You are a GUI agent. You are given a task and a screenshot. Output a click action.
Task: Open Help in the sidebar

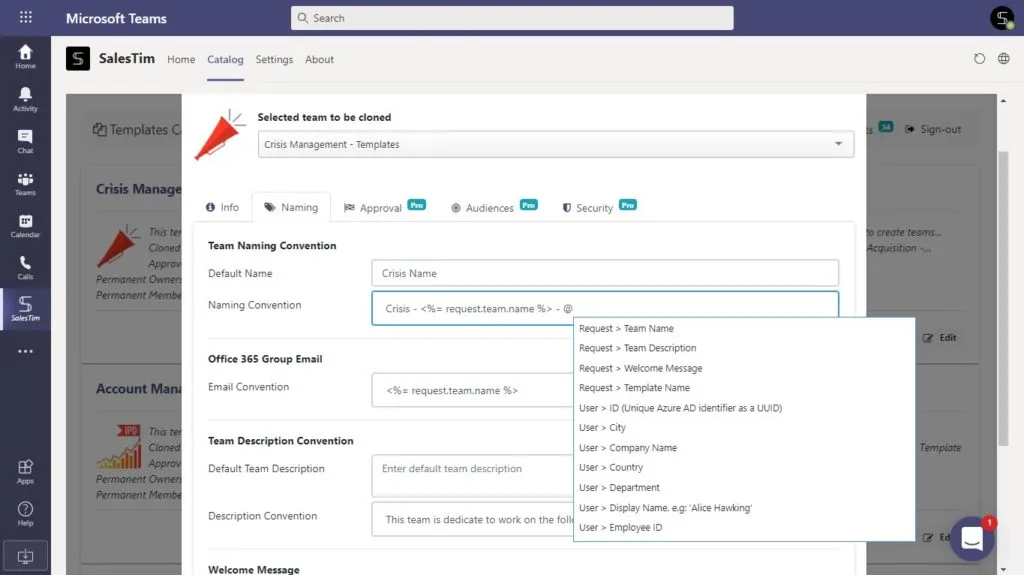point(25,514)
